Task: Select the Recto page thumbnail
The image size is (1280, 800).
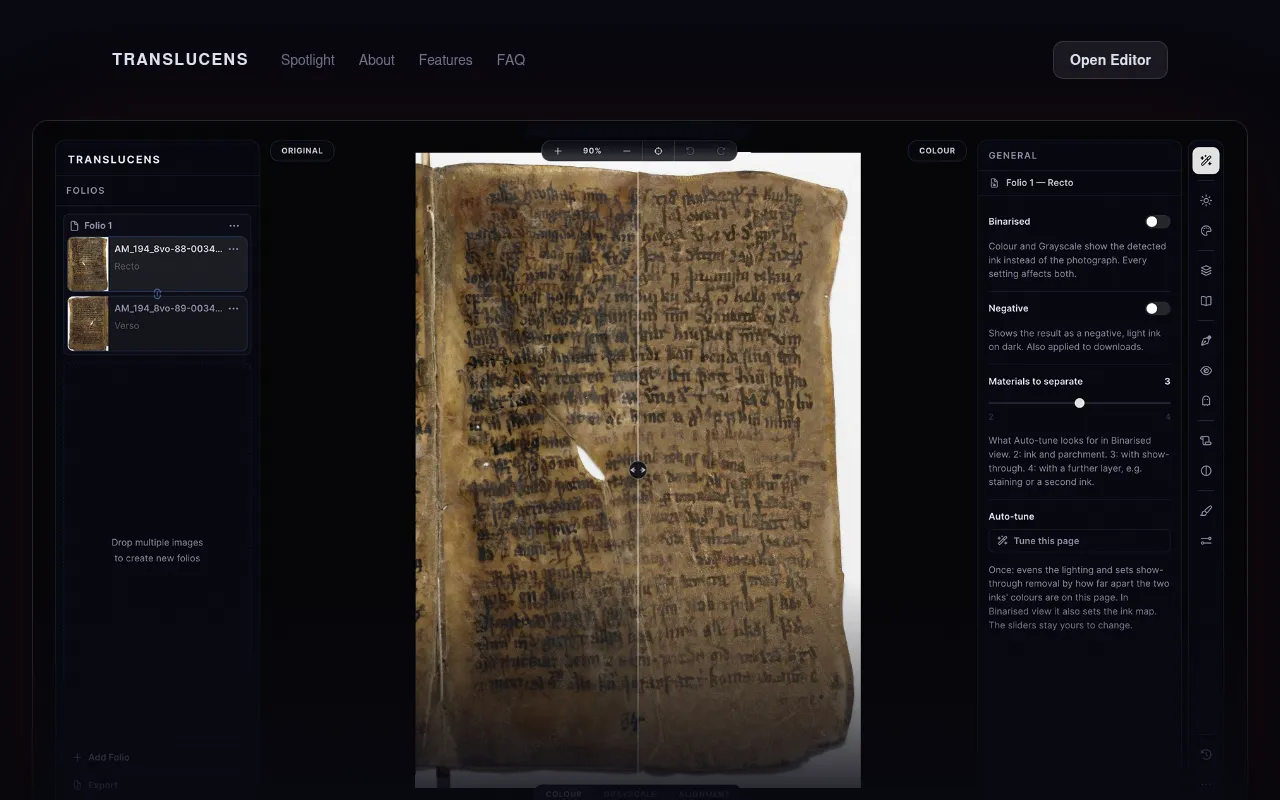Action: click(88, 264)
